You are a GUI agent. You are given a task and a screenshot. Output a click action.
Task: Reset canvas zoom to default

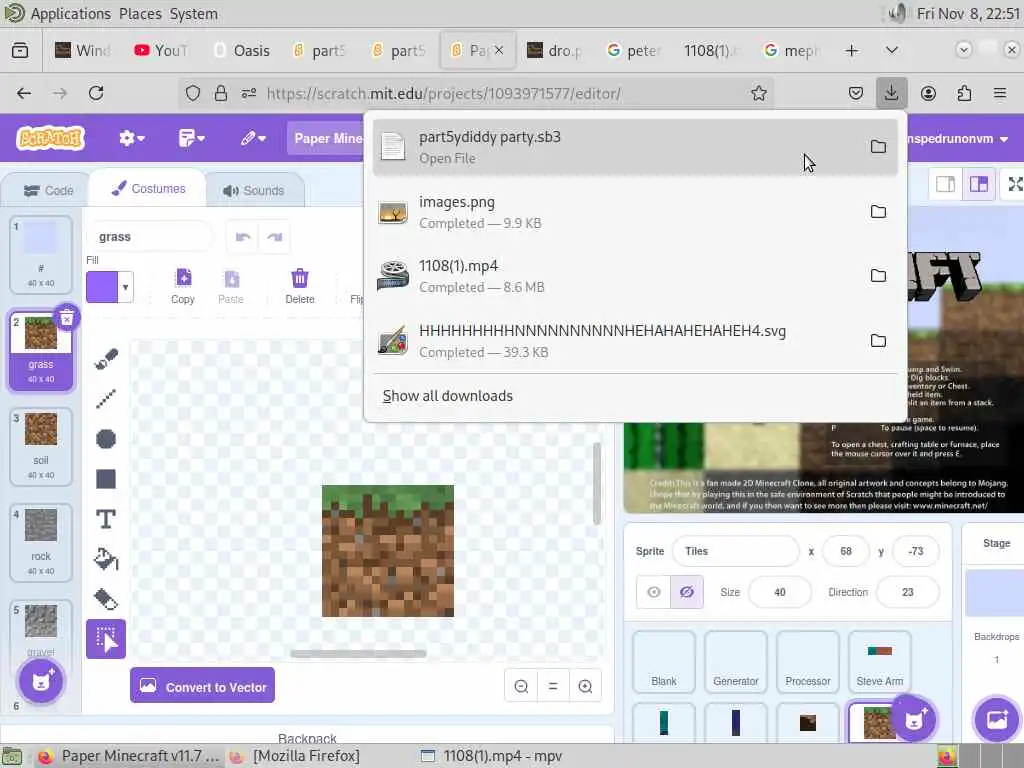(x=553, y=686)
